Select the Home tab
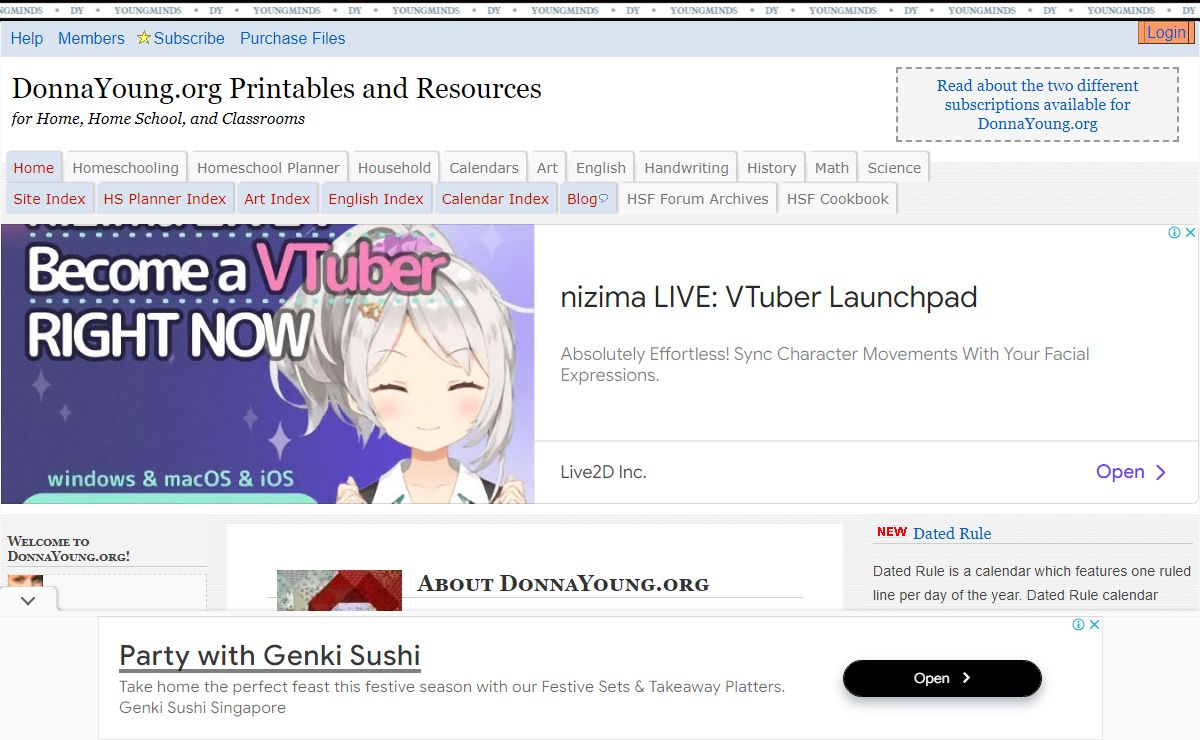This screenshot has width=1200, height=740. click(34, 168)
